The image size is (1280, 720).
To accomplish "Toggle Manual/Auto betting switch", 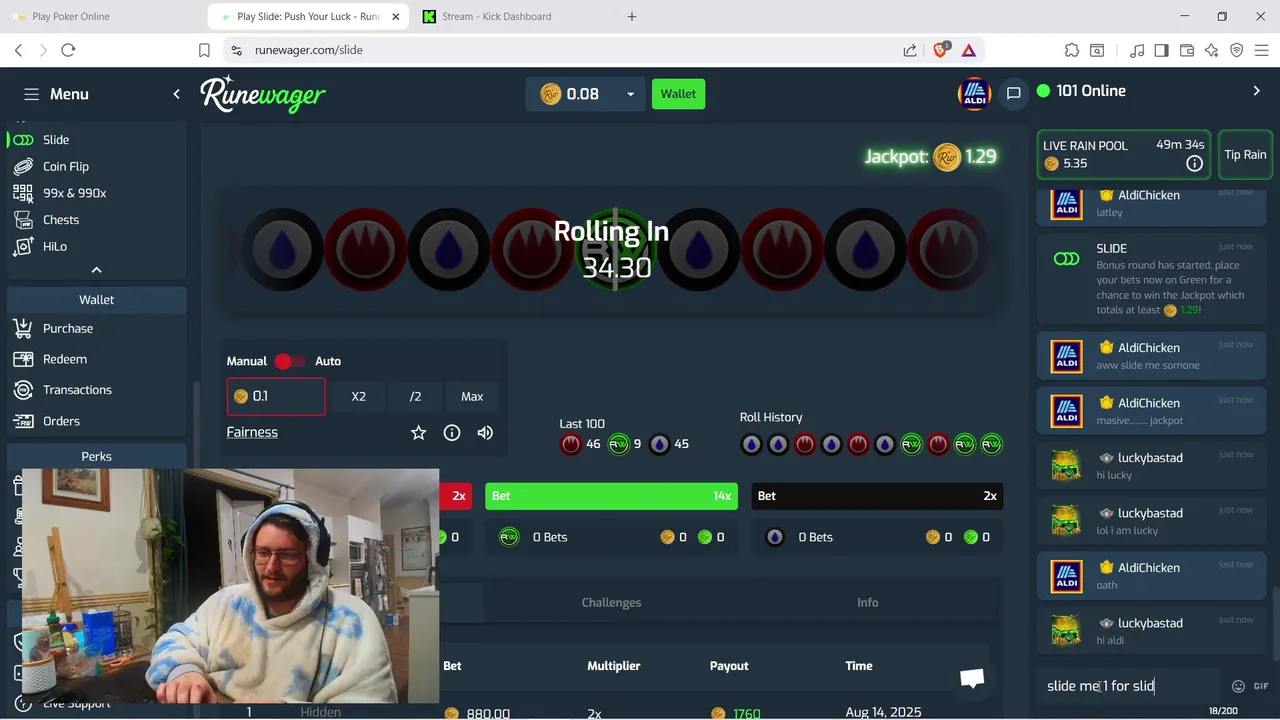I will (x=288, y=361).
